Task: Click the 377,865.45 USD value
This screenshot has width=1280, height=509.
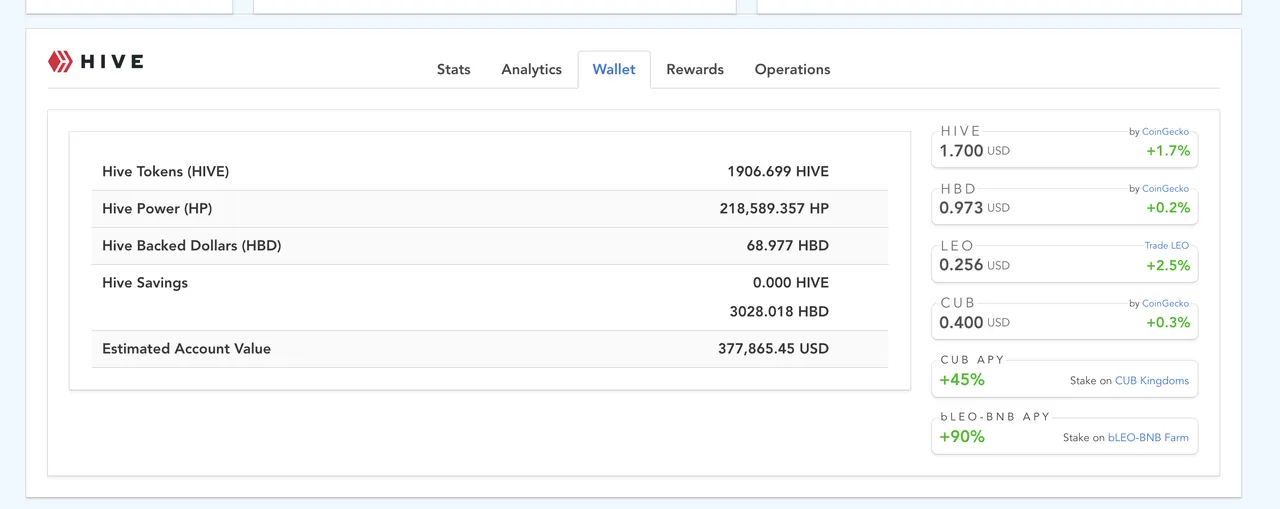Action: (x=773, y=348)
